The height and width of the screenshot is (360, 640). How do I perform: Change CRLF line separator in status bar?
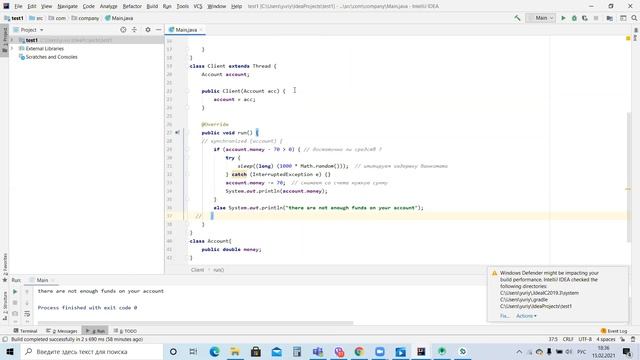click(x=568, y=339)
